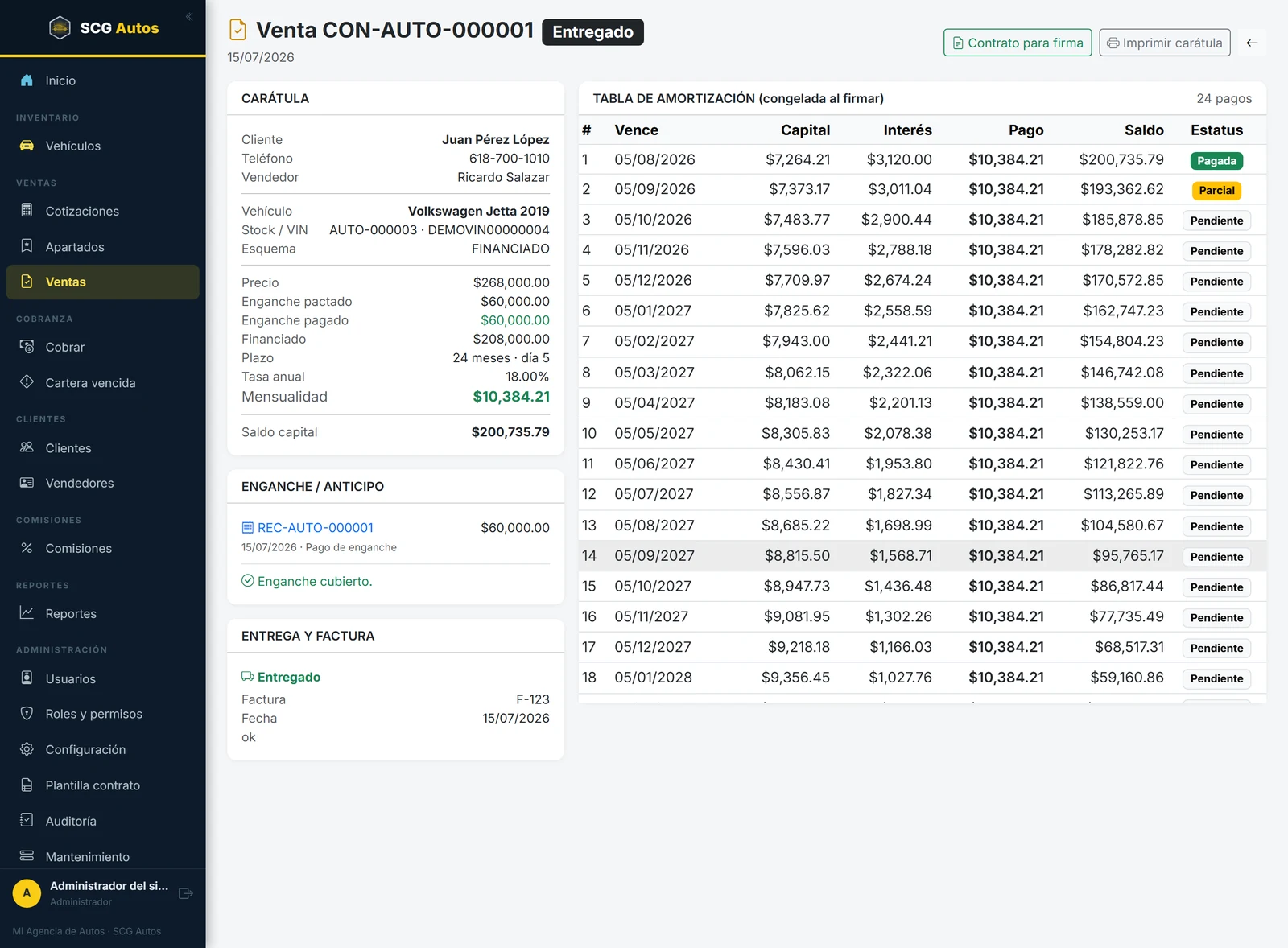Click the yellow user avatar A

click(27, 893)
